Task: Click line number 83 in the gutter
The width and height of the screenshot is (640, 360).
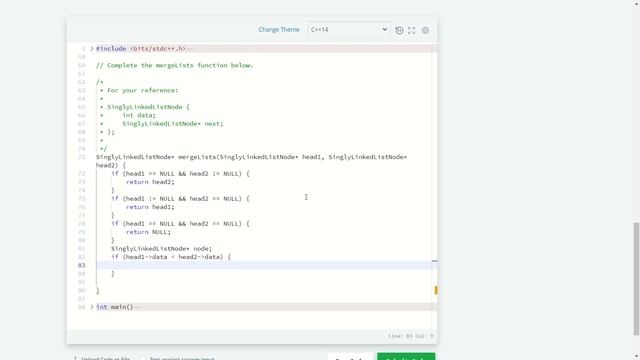Action: (81, 265)
